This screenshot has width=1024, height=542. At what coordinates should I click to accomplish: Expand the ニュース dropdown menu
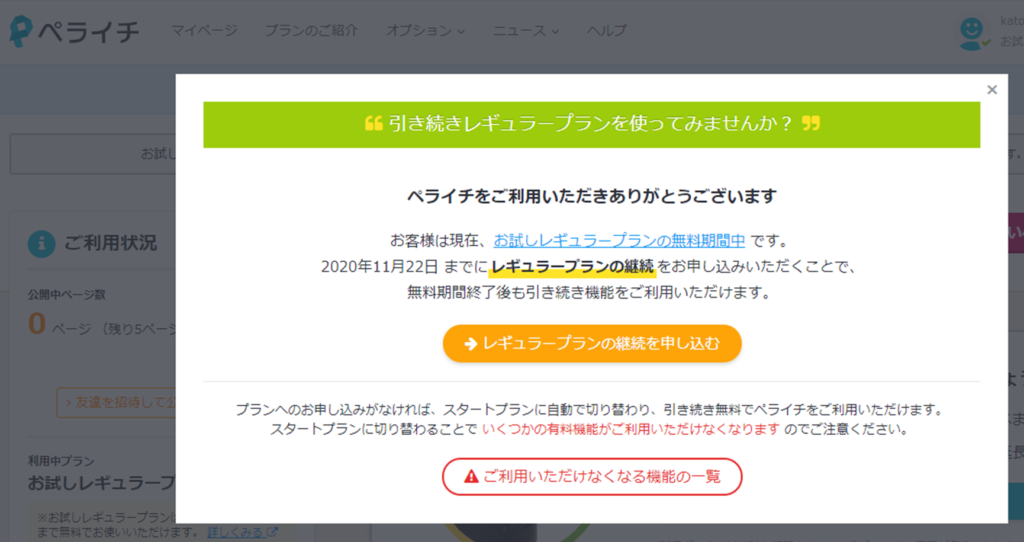(526, 31)
